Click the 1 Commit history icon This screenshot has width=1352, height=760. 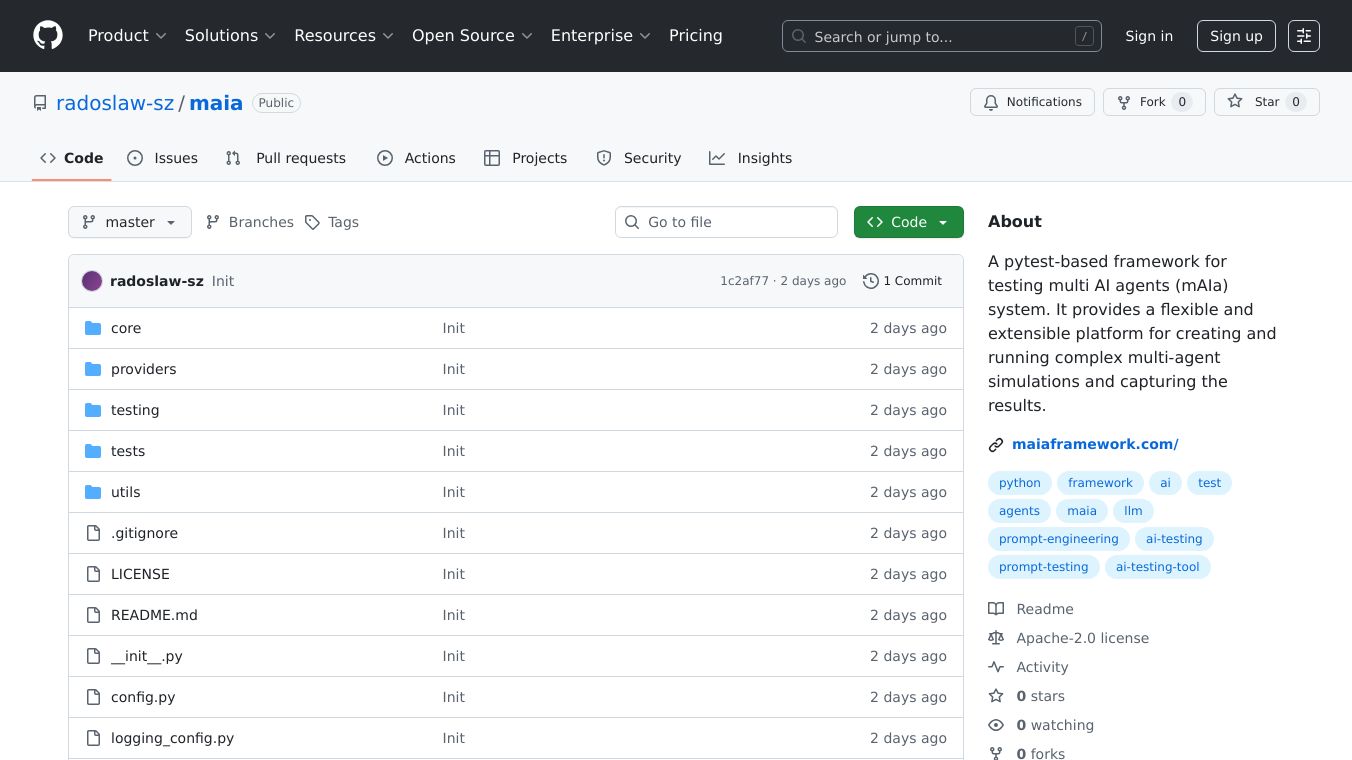tap(871, 281)
